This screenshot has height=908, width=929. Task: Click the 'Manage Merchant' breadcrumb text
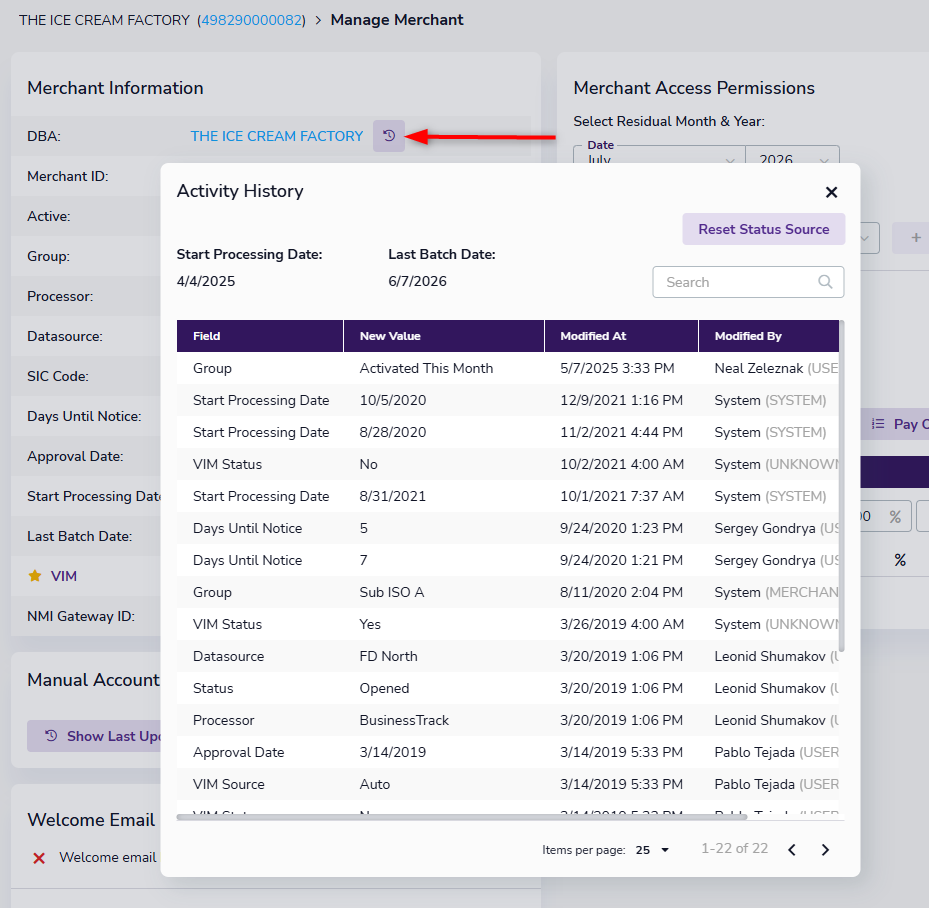click(397, 20)
